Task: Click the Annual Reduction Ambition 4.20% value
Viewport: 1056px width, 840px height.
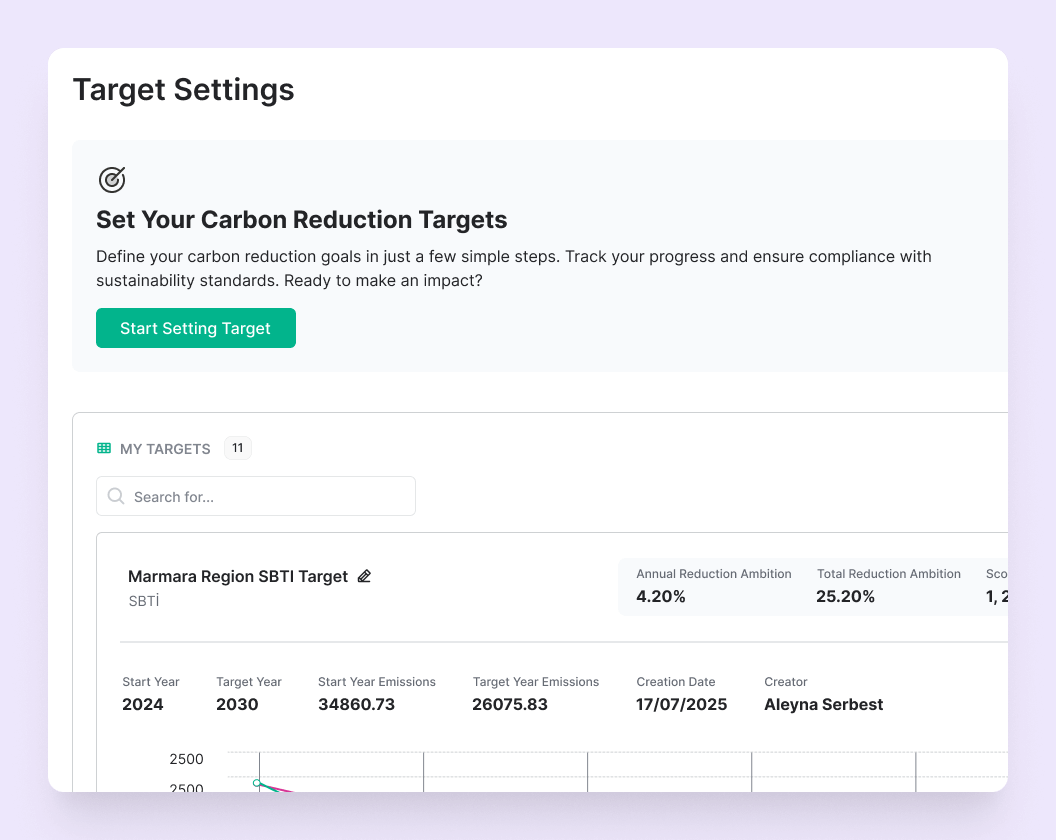Action: click(661, 597)
